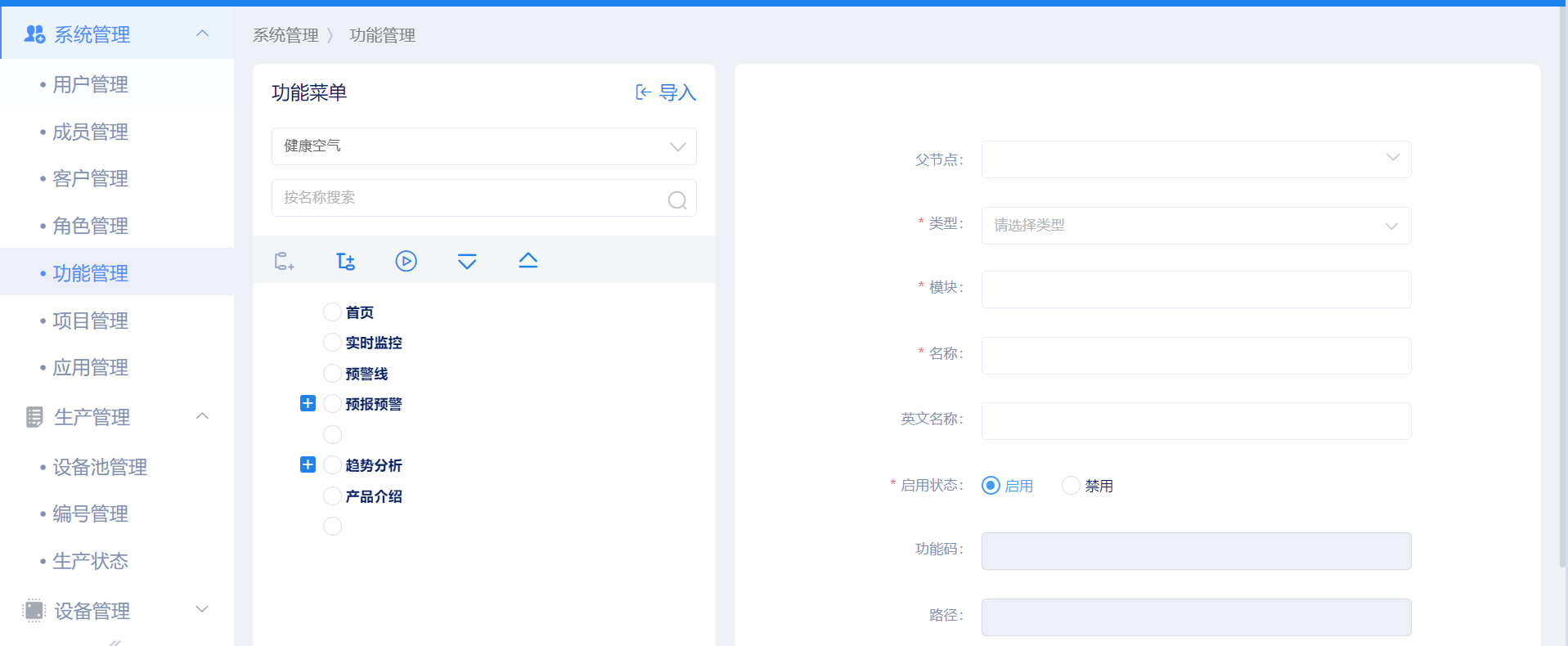
Task: Focus the 名称 name input field
Action: tap(1196, 356)
